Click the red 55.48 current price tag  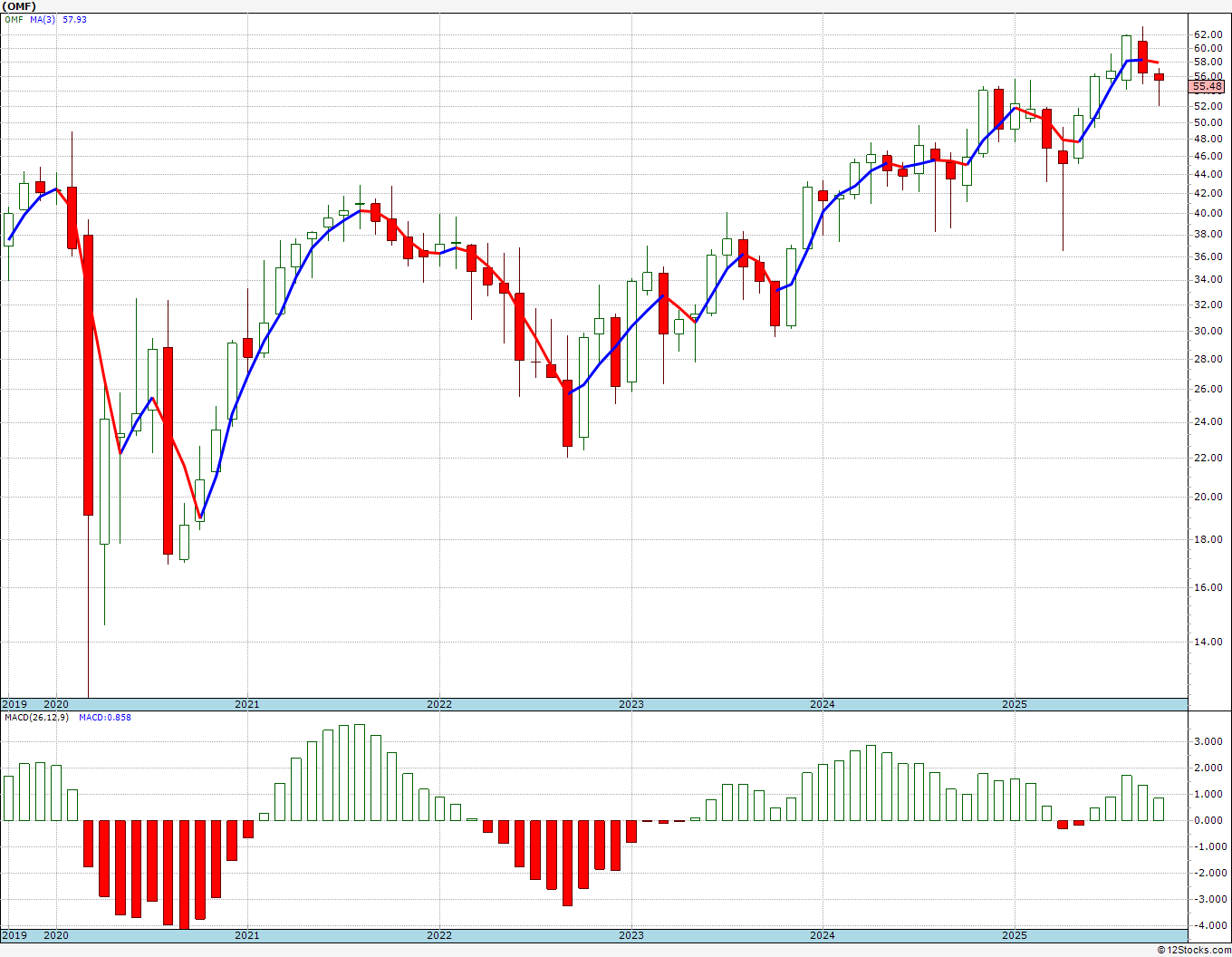click(x=1208, y=87)
